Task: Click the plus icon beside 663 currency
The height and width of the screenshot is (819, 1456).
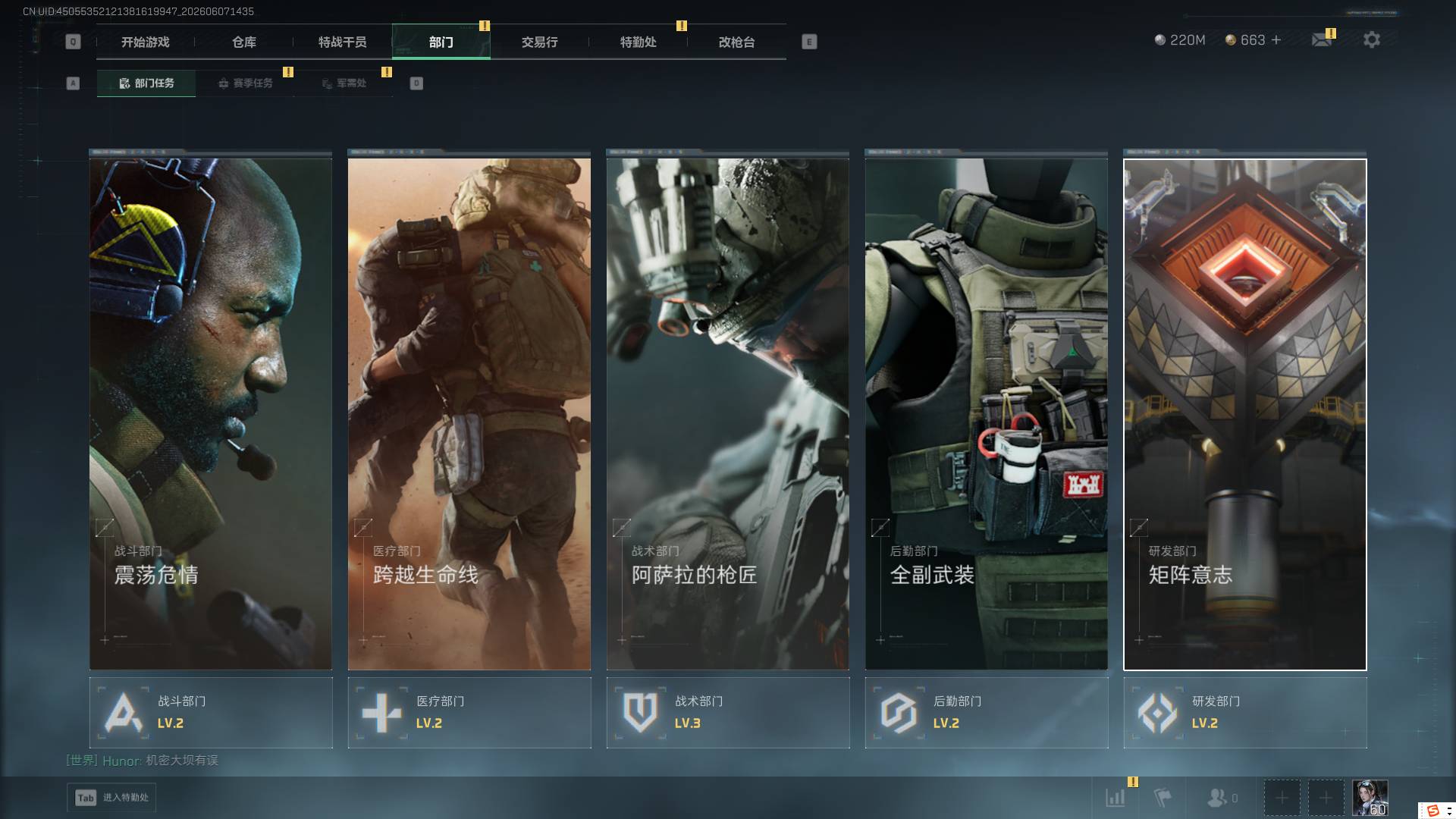Action: (x=1276, y=40)
